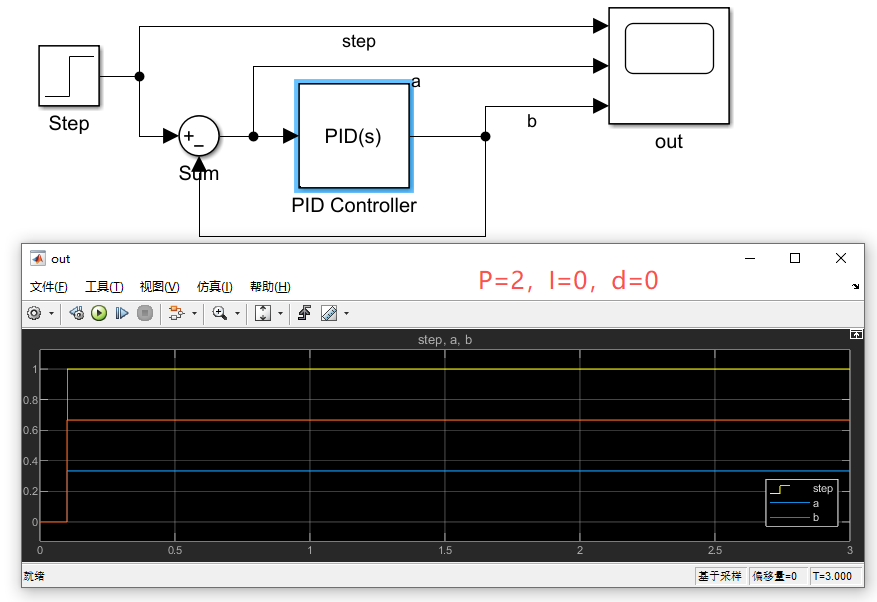Viewport: 877px width, 602px height.
Task: Click the MATLAB icon in out window title
Action: coord(38,258)
